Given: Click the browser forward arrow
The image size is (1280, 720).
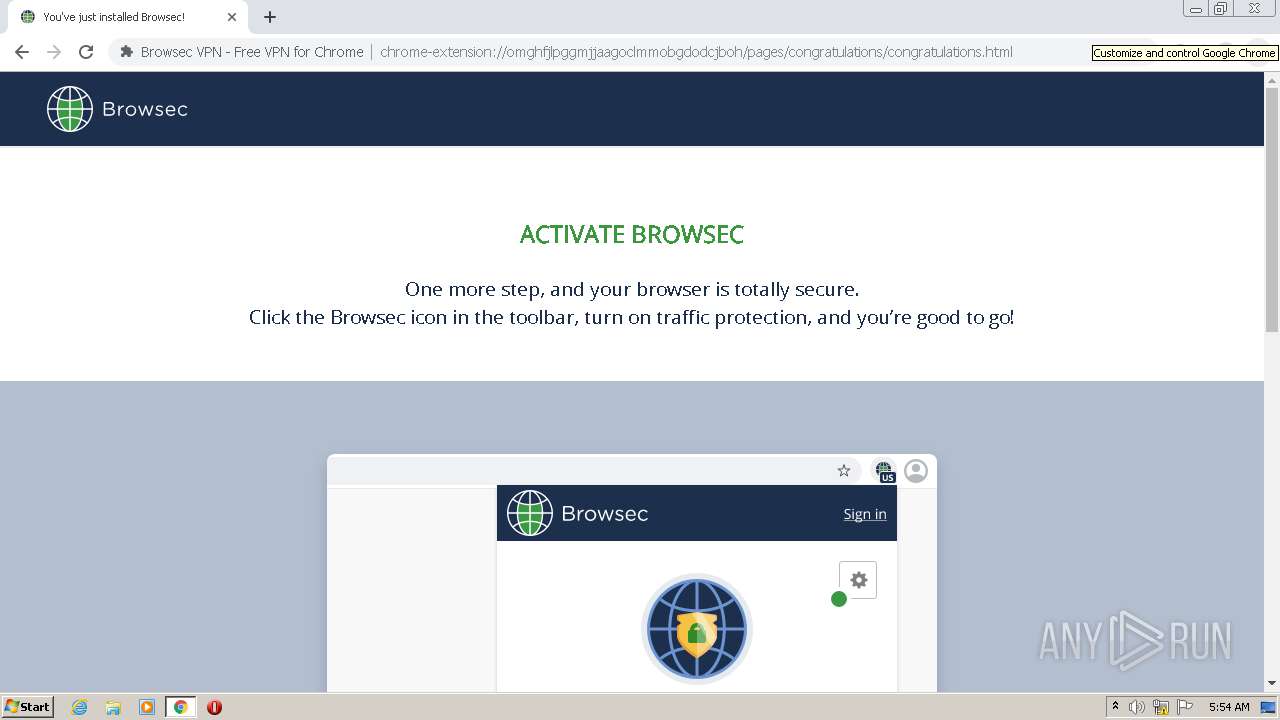Looking at the screenshot, I should [x=54, y=52].
